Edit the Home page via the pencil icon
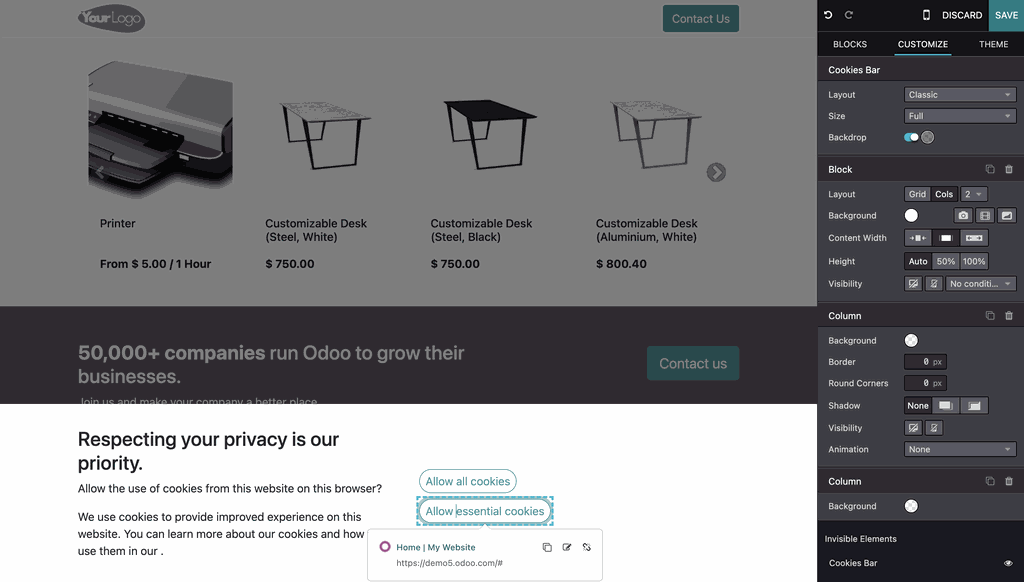Viewport: 1024px width, 582px height. pos(566,547)
